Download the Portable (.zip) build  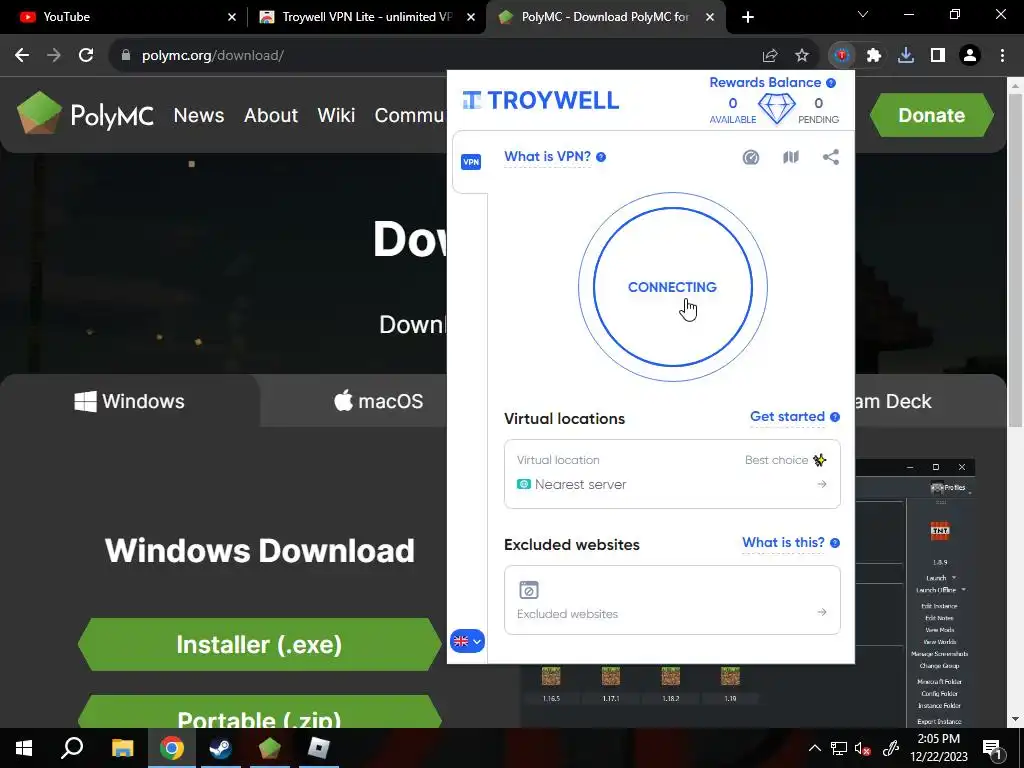pos(259,713)
